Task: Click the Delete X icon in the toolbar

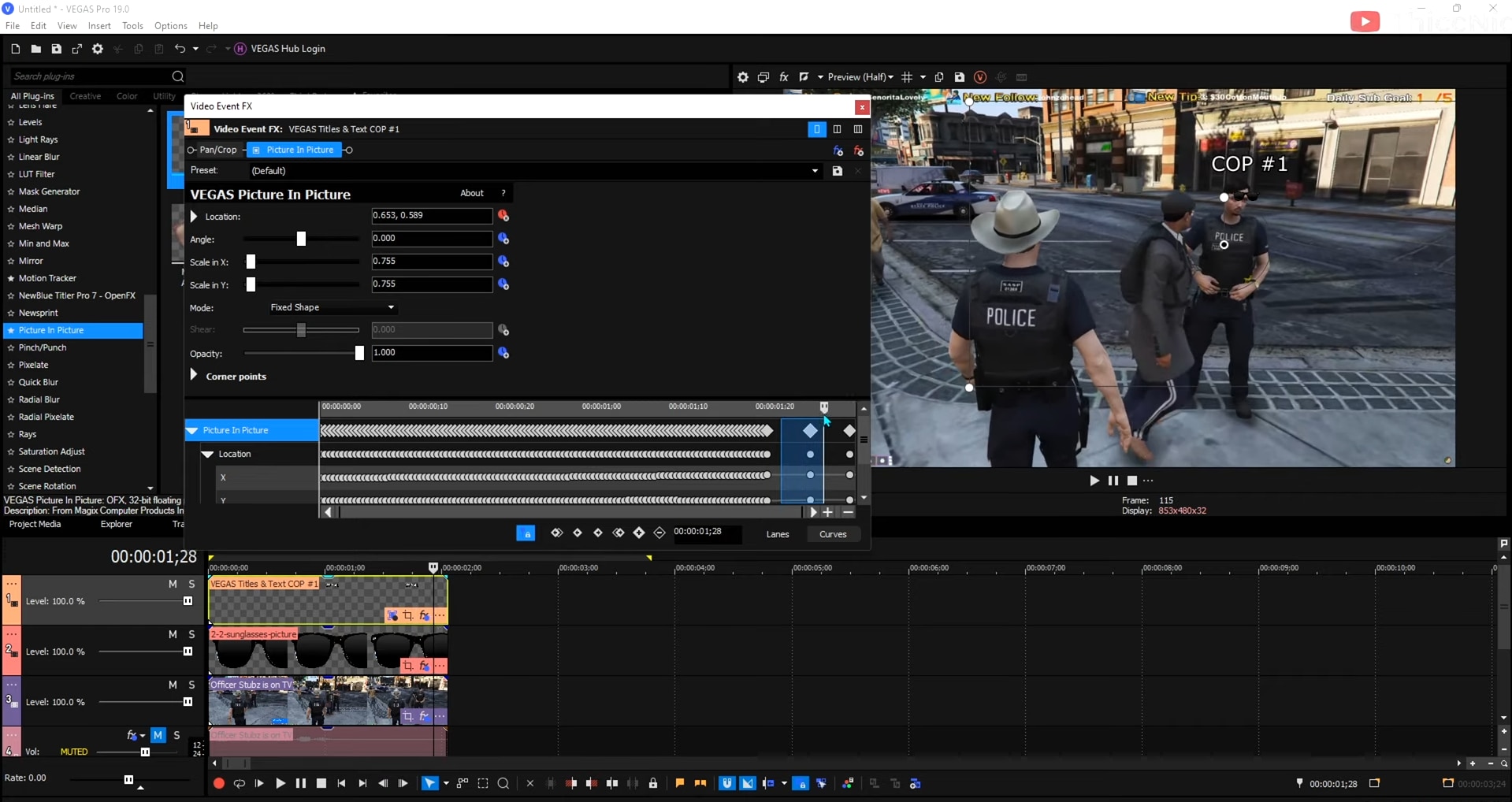Action: pyautogui.click(x=530, y=783)
